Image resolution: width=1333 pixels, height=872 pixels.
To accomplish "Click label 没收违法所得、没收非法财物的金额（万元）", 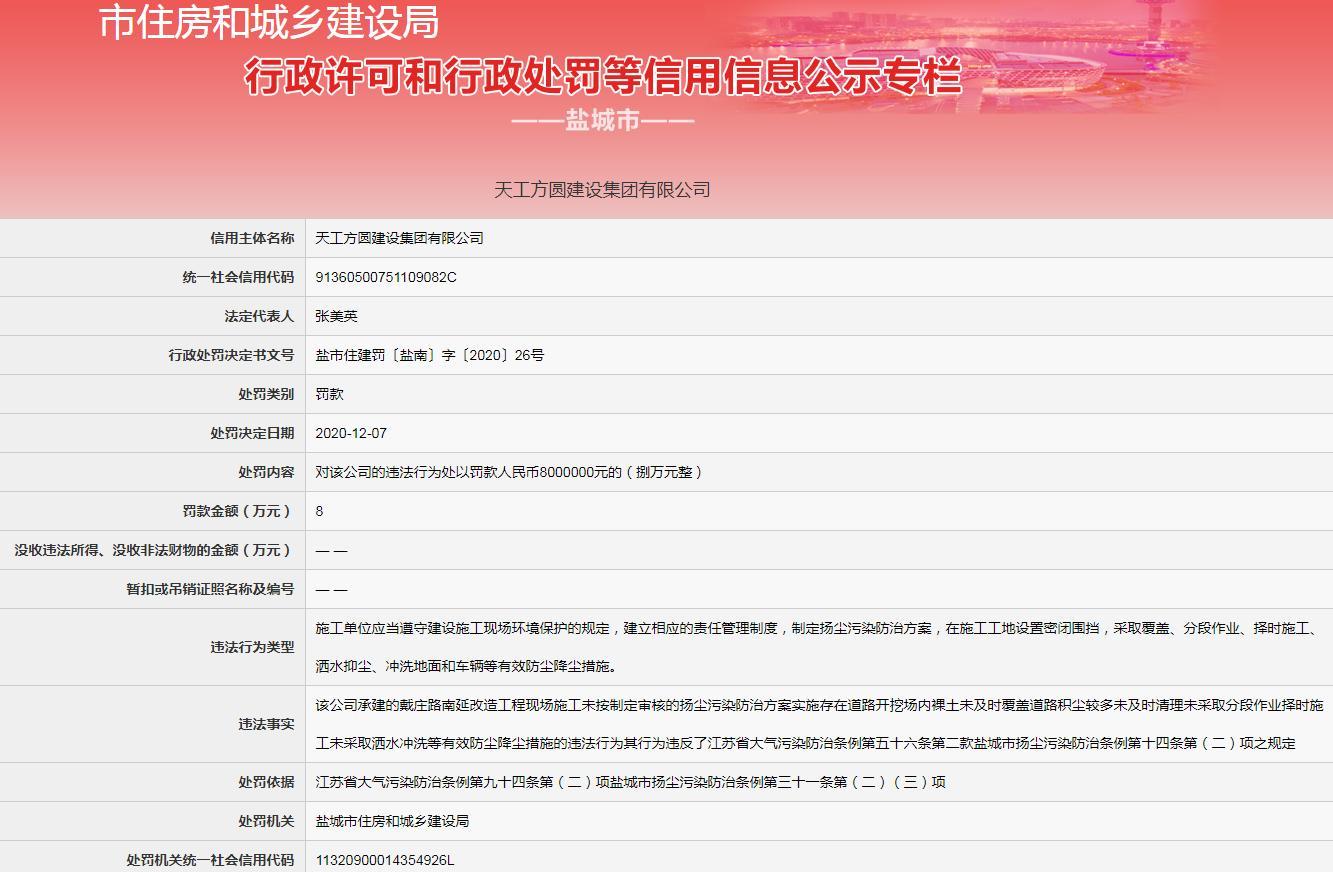I will 154,550.
